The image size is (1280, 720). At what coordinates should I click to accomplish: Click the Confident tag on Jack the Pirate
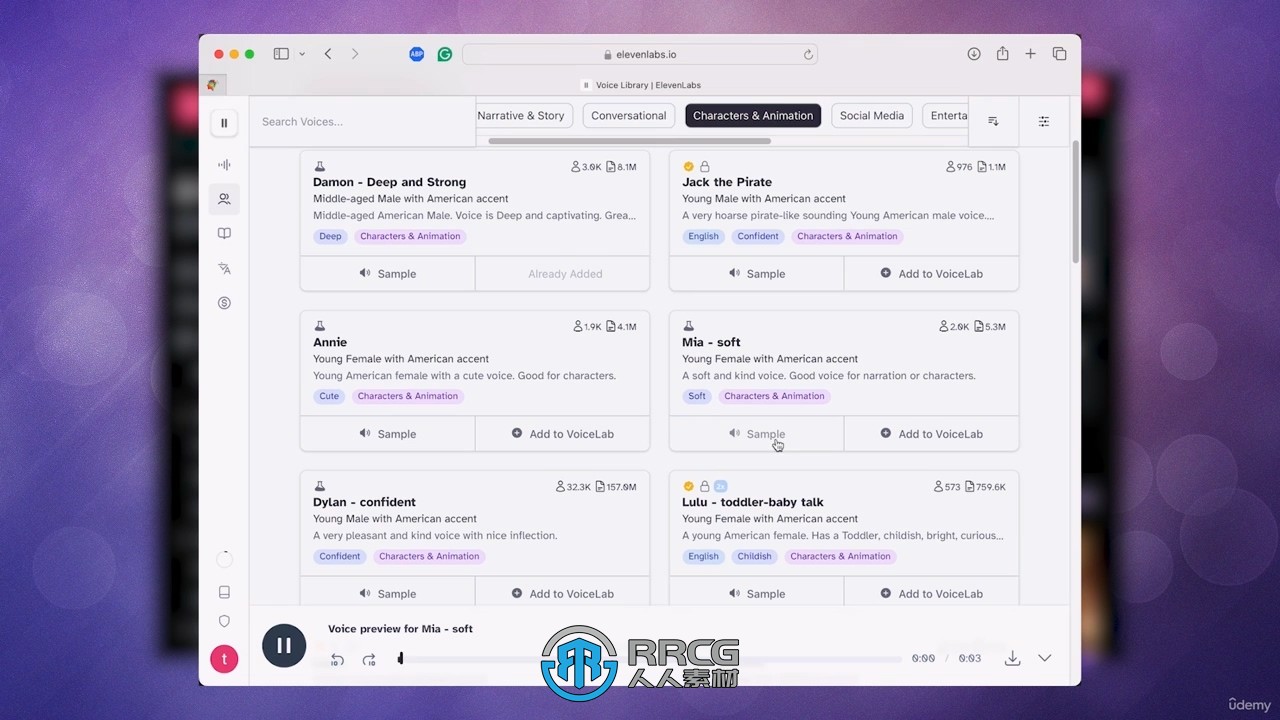point(758,236)
